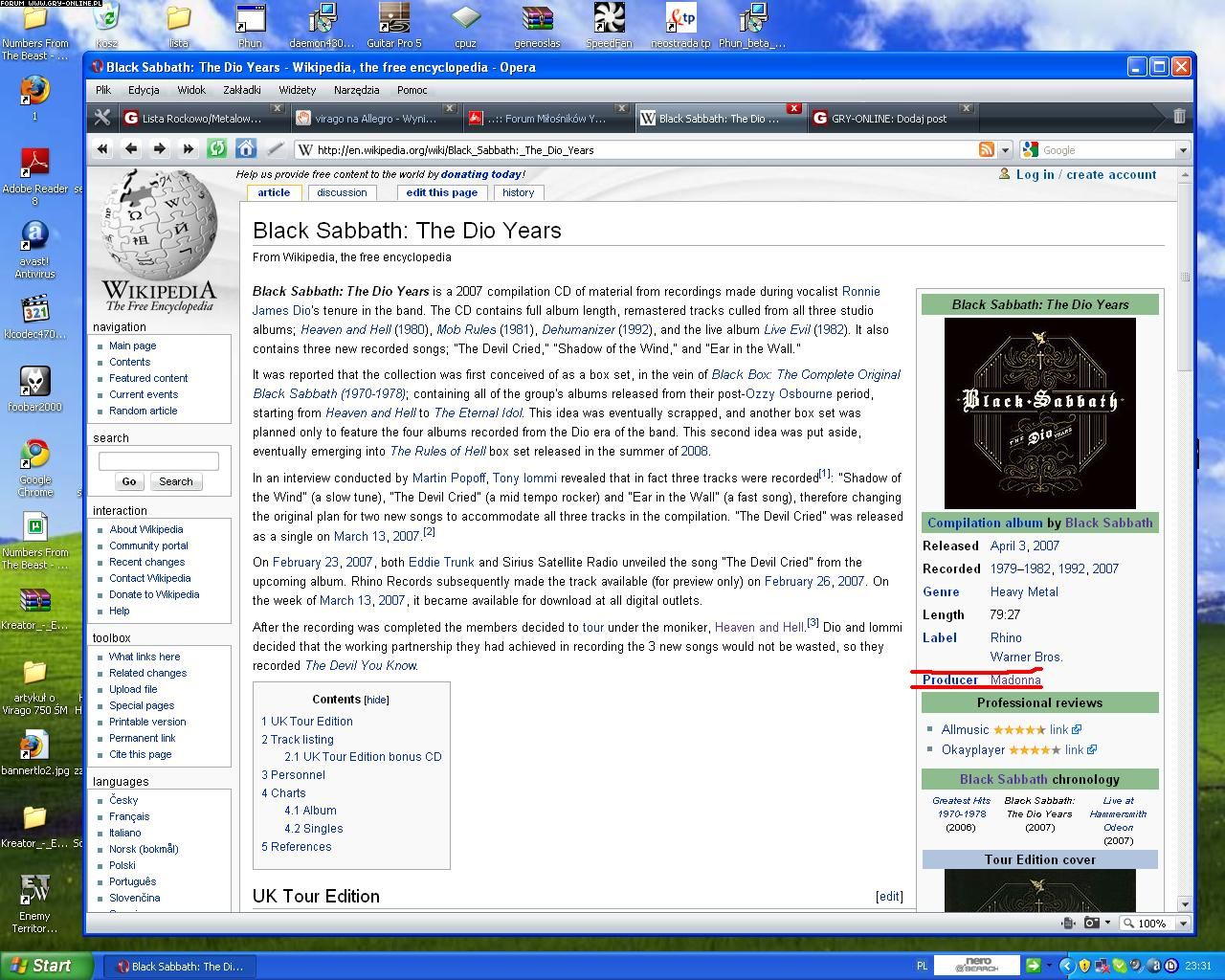Viewport: 1225px width, 980px height.
Task: Hide the Wikipedia contents box
Action: click(377, 700)
